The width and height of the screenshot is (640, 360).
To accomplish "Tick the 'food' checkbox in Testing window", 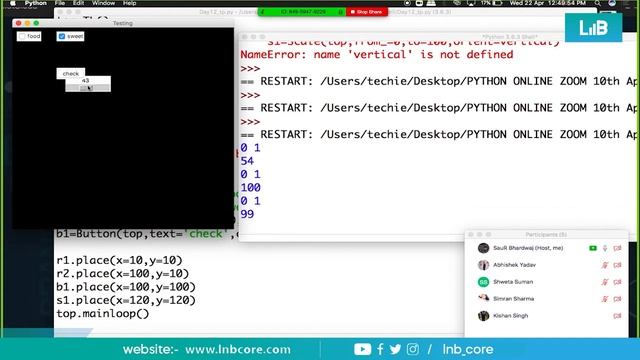I will tap(22, 36).
